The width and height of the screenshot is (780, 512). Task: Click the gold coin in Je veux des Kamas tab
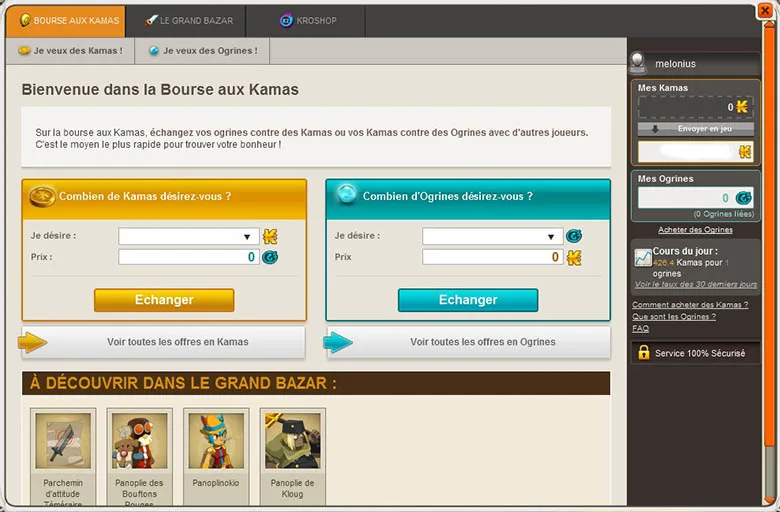coord(24,51)
